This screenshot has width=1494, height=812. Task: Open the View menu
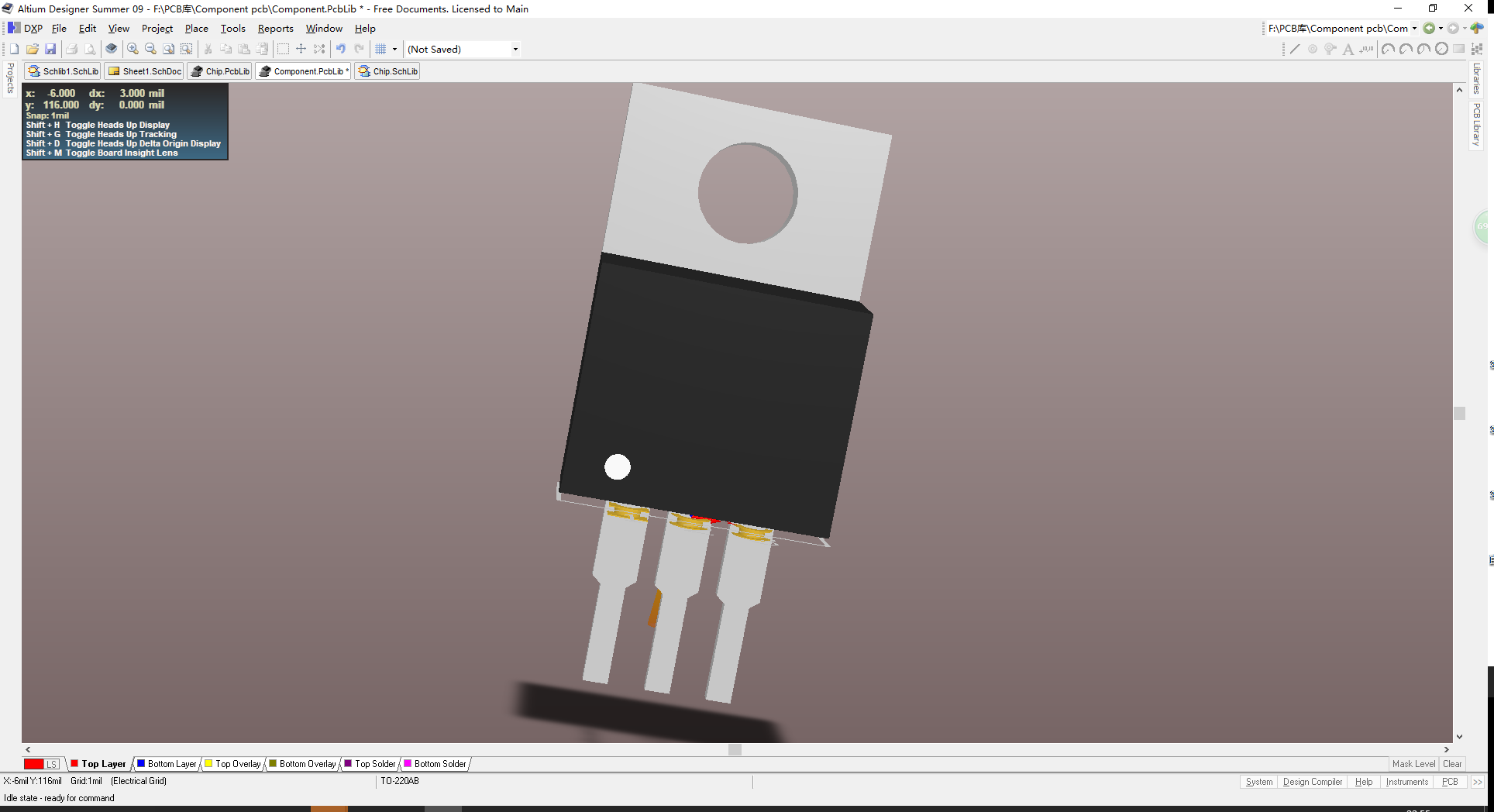(119, 29)
